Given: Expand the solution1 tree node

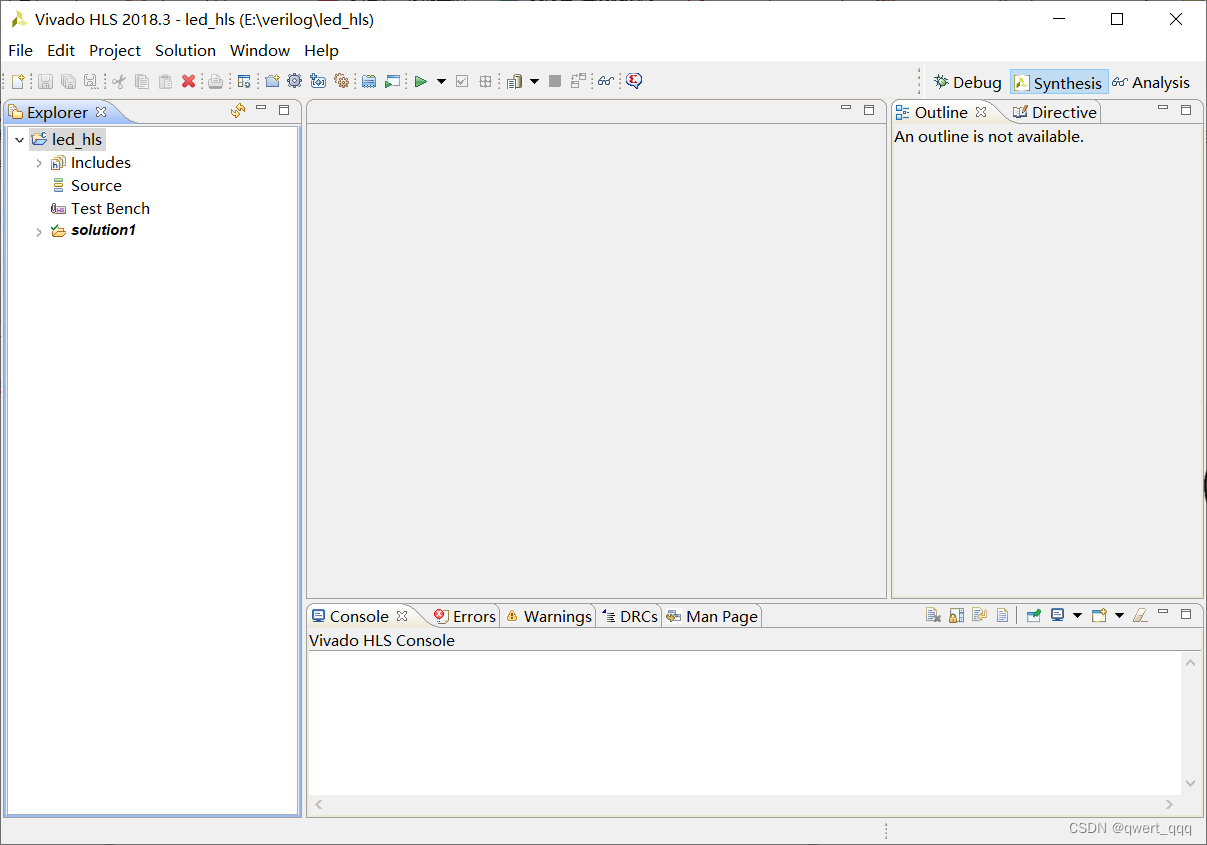Looking at the screenshot, I should 39,231.
